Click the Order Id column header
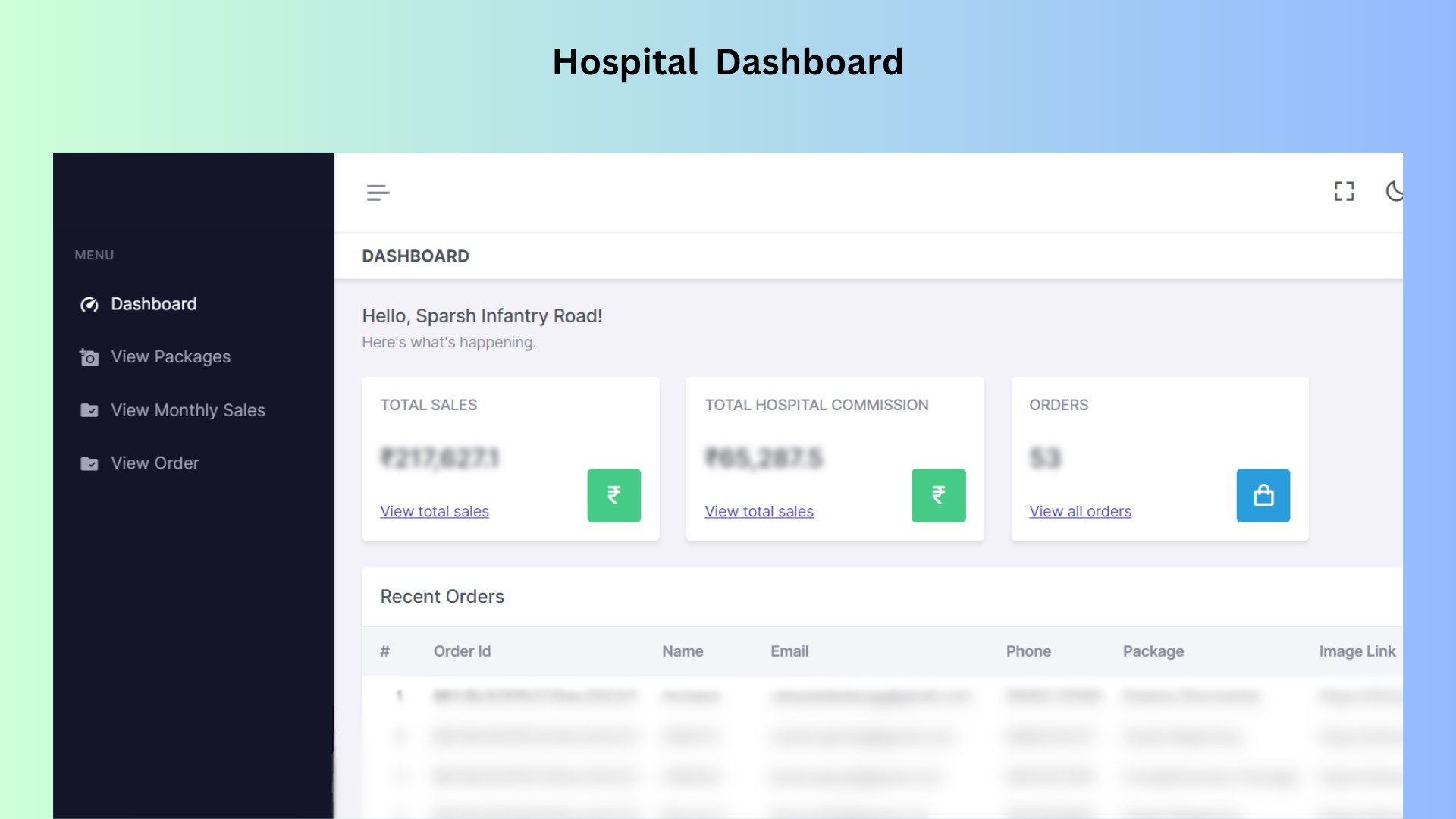This screenshot has width=1456, height=819. point(461,652)
